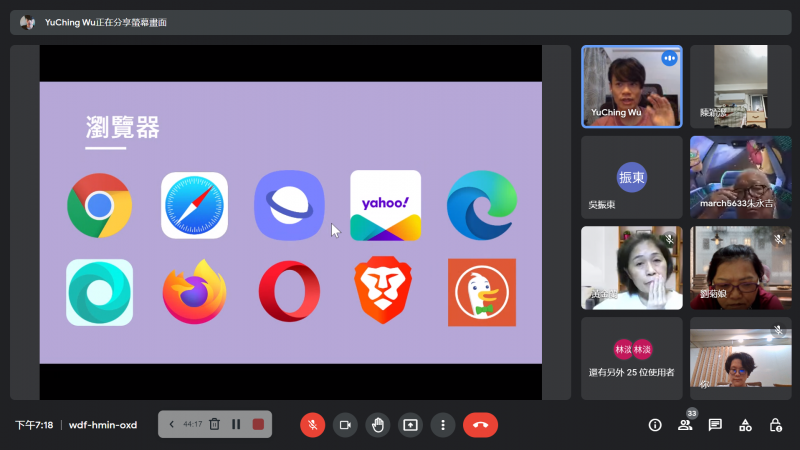800x450 pixels.
Task: Open meeting details info icon
Action: pos(655,425)
